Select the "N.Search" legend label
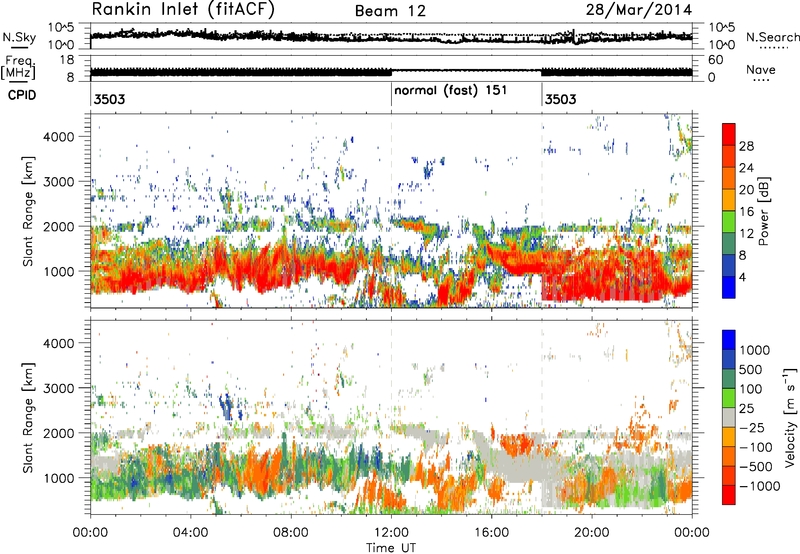Viewport: 800px width, 554px height. pos(772,37)
